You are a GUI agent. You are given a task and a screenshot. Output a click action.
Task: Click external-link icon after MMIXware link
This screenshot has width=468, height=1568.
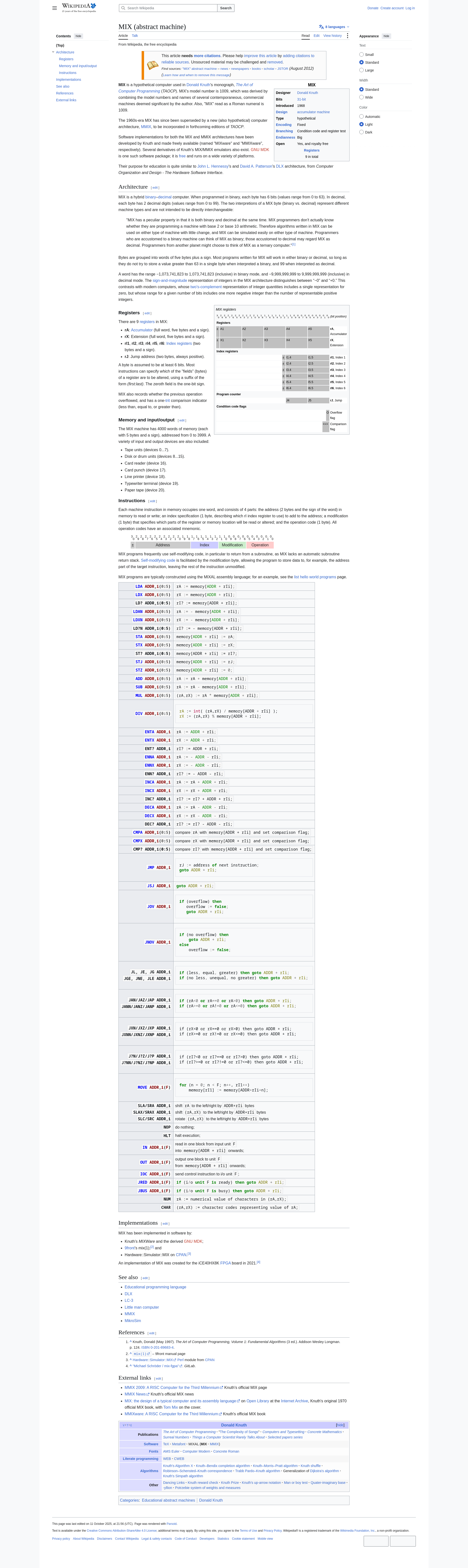(x=220, y=1414)
